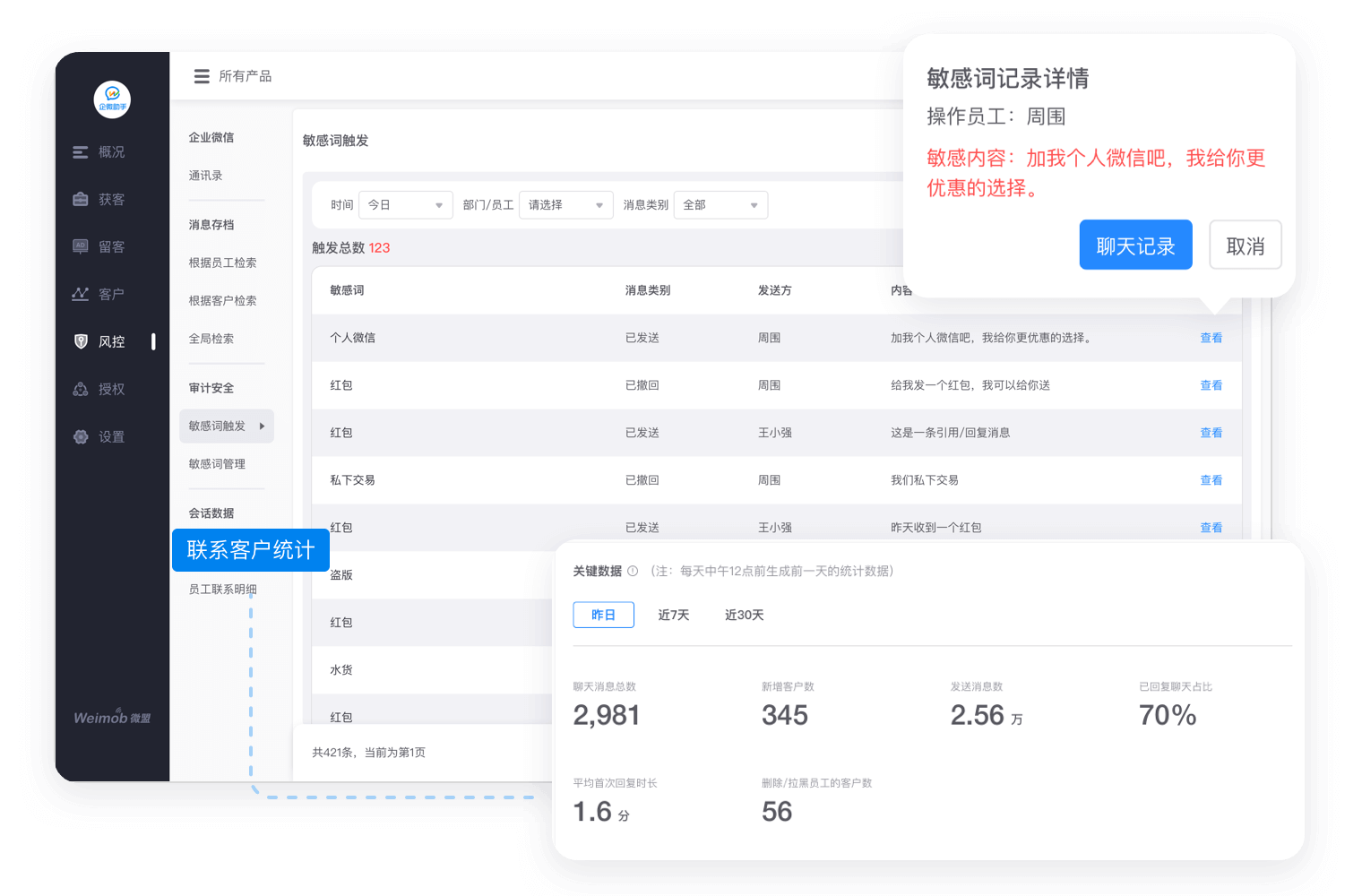Viewport: 1362px width, 896px height.
Task: Select the 昨日 toggle option
Action: [x=603, y=615]
